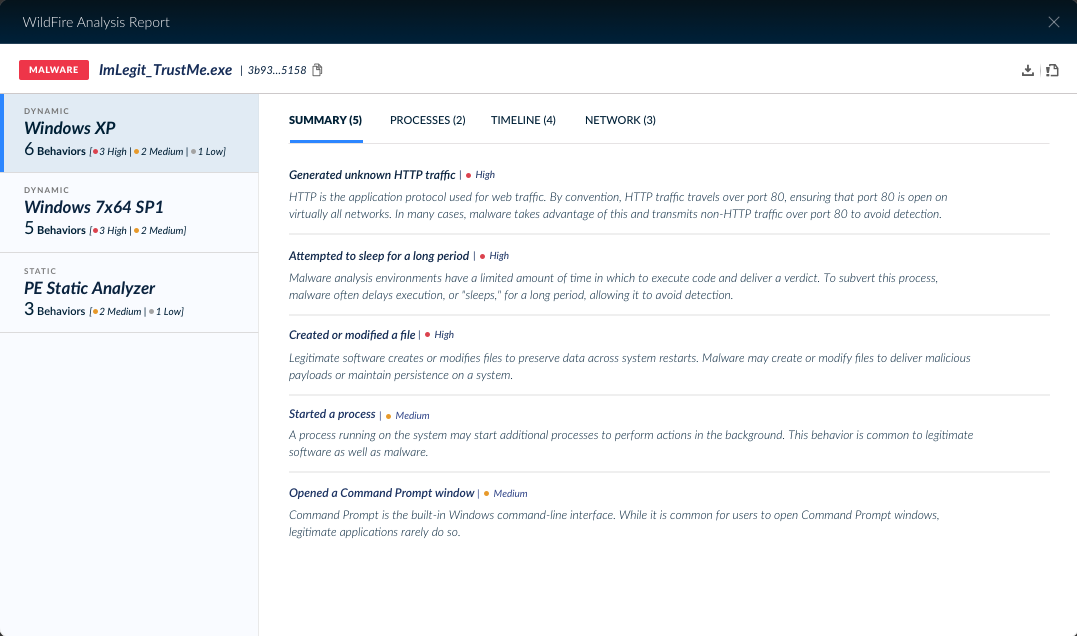This screenshot has height=636, width=1077.
Task: Download the WildFire analysis report
Action: pos(1028,70)
